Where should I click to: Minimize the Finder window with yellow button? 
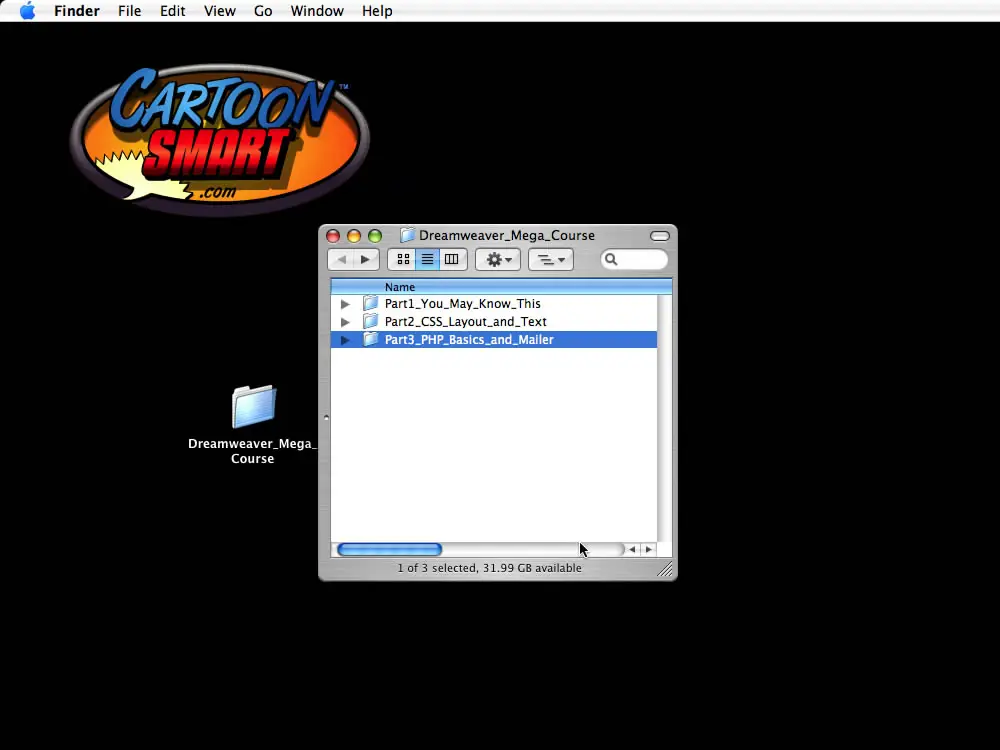point(354,236)
